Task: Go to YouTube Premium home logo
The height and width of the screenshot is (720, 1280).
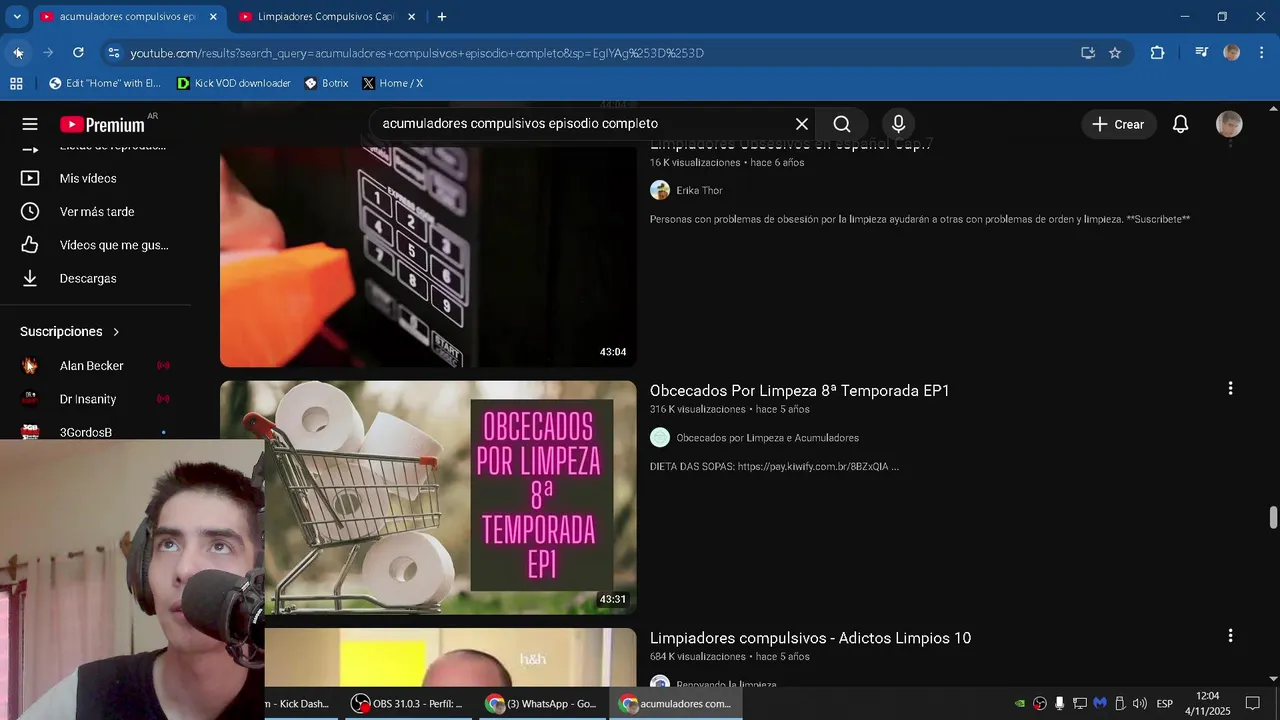Action: (102, 124)
